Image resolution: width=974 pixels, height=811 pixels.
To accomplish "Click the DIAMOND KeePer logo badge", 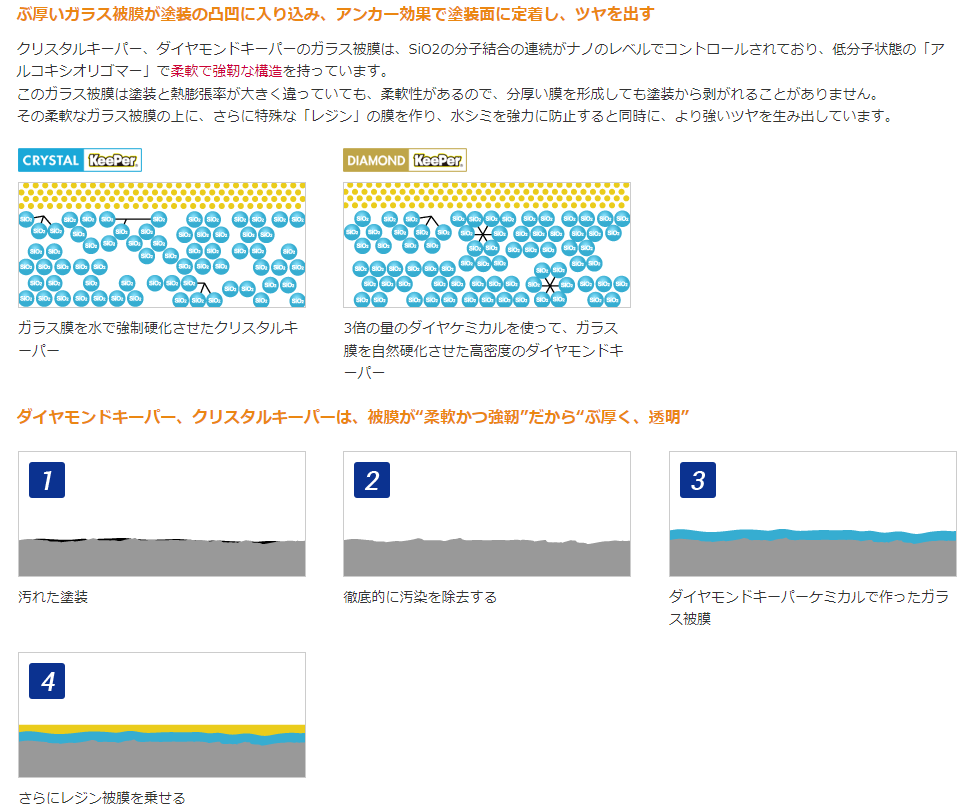I will pos(405,160).
